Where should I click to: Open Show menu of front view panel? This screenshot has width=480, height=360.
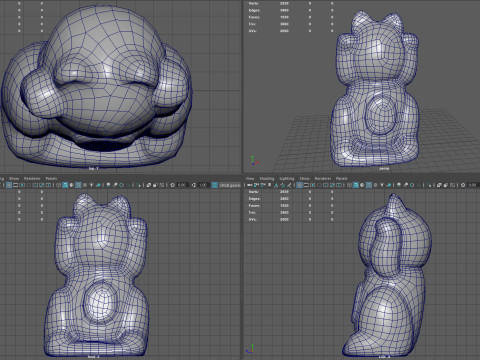point(14,179)
